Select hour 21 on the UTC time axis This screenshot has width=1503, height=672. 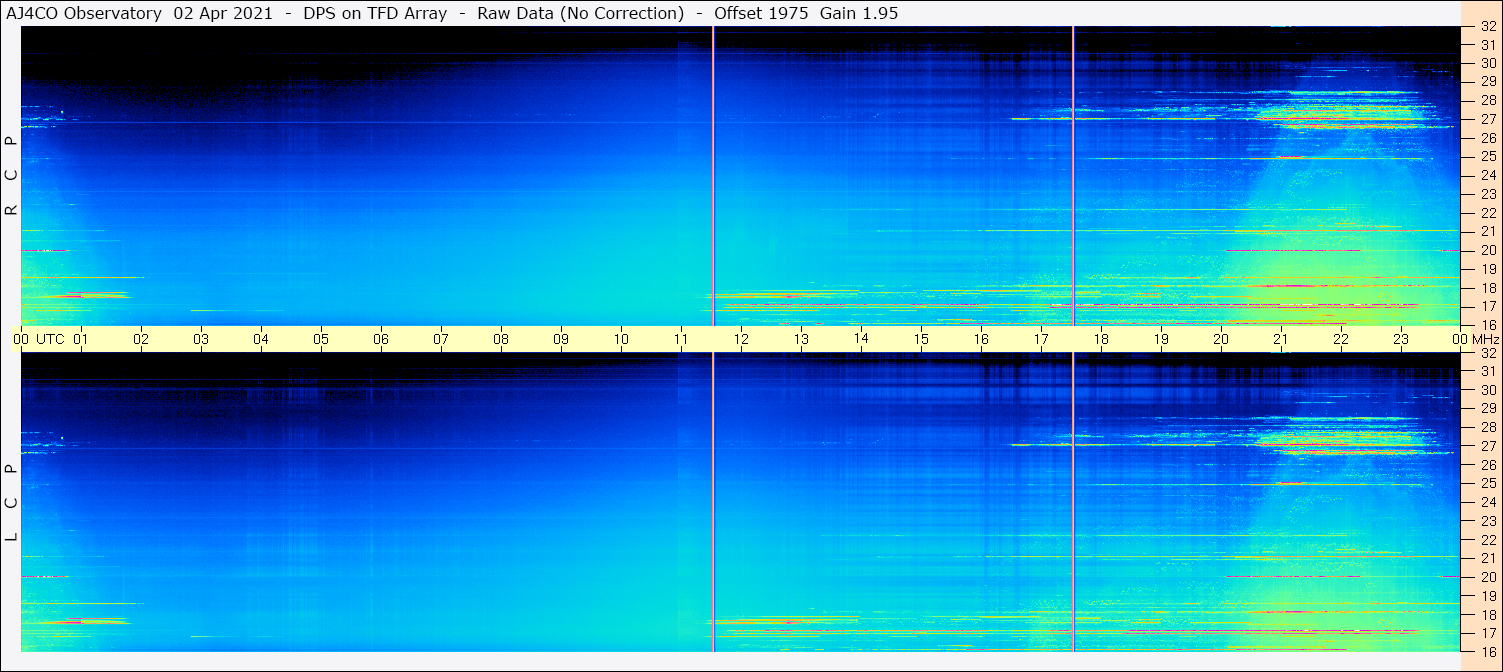tap(1281, 339)
